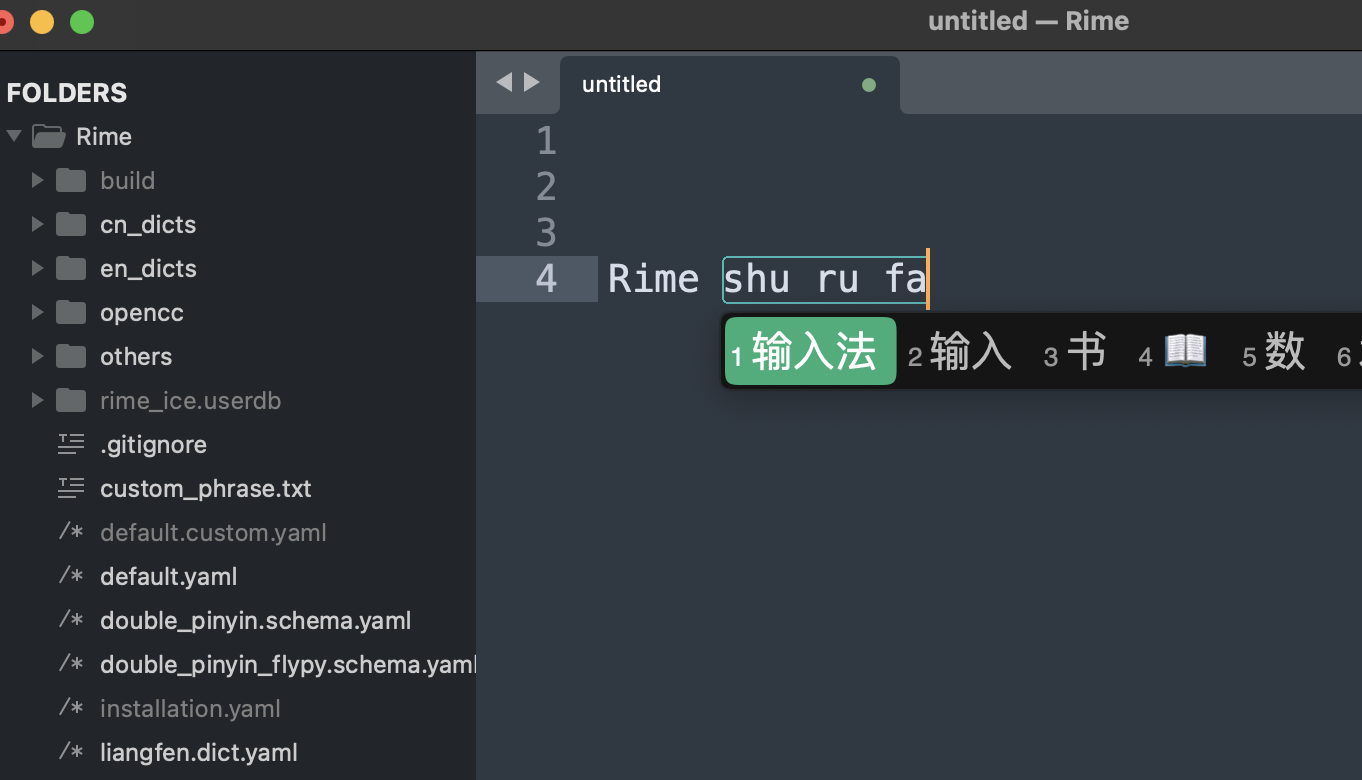
Task: Click the unsaved-changes dot on untitled tab
Action: coord(869,85)
